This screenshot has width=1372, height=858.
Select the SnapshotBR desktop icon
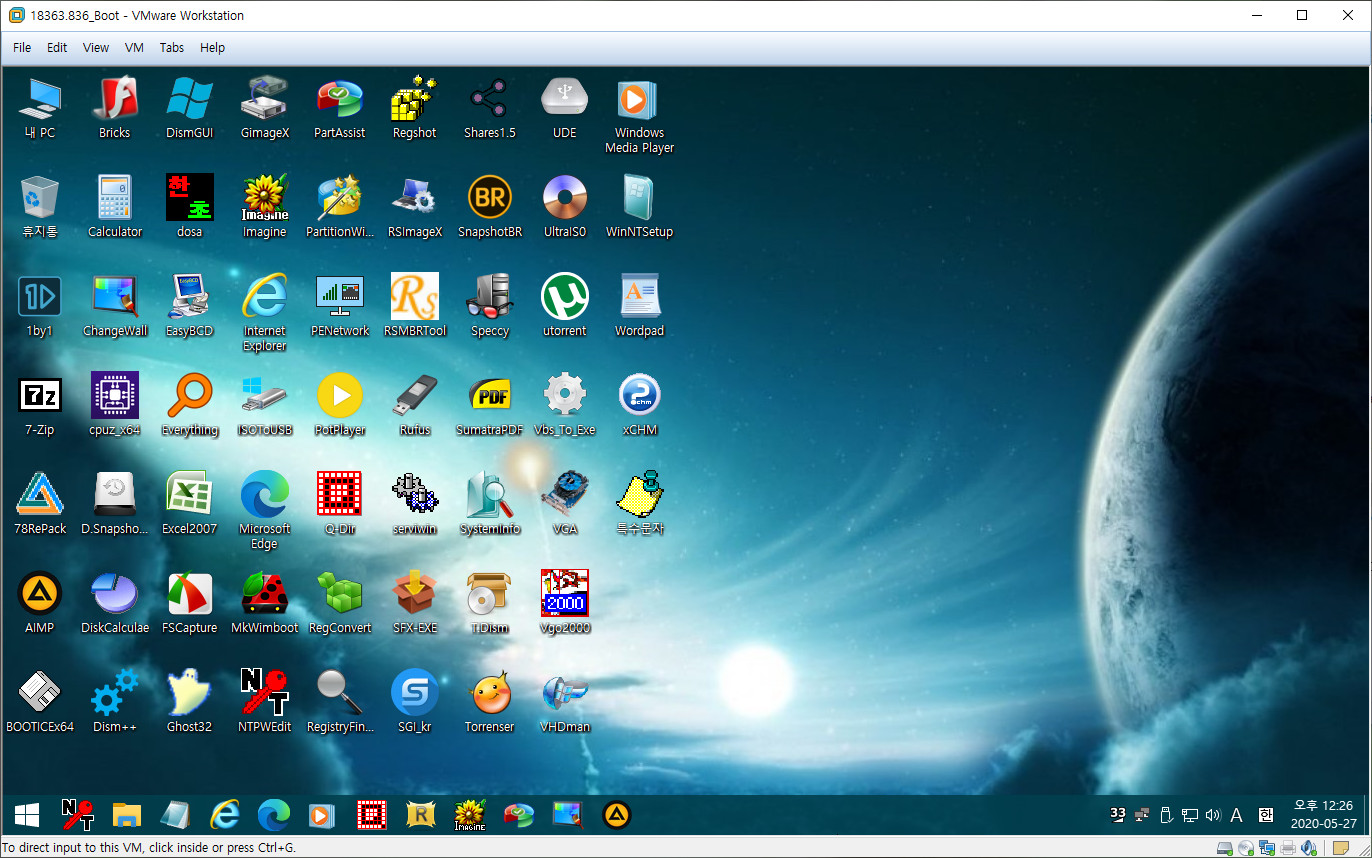click(490, 207)
